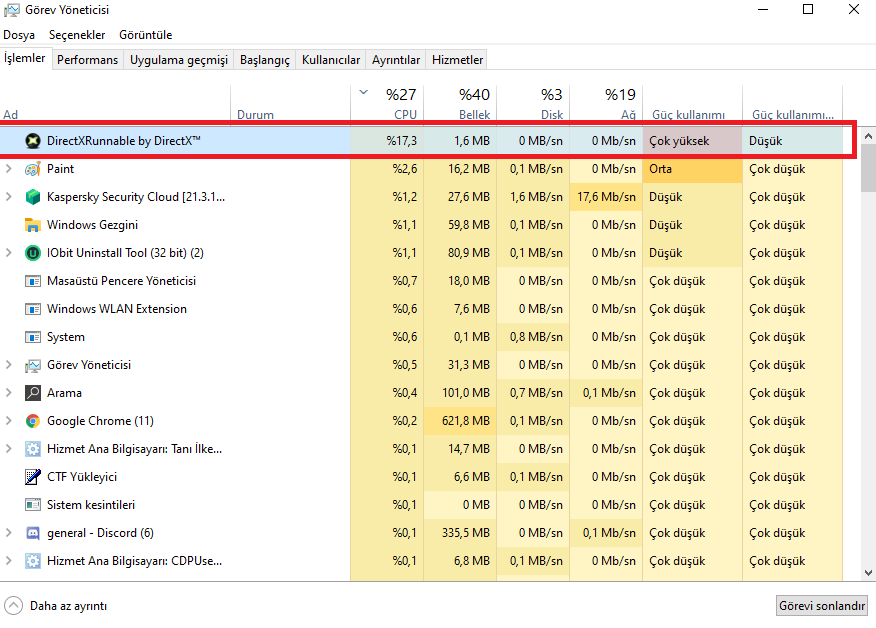Click the DirectXRunnable process icon

pos(32,141)
